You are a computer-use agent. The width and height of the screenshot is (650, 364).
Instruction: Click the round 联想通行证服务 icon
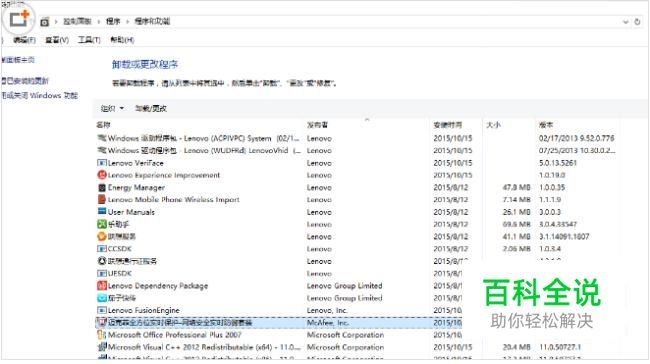(x=102, y=261)
